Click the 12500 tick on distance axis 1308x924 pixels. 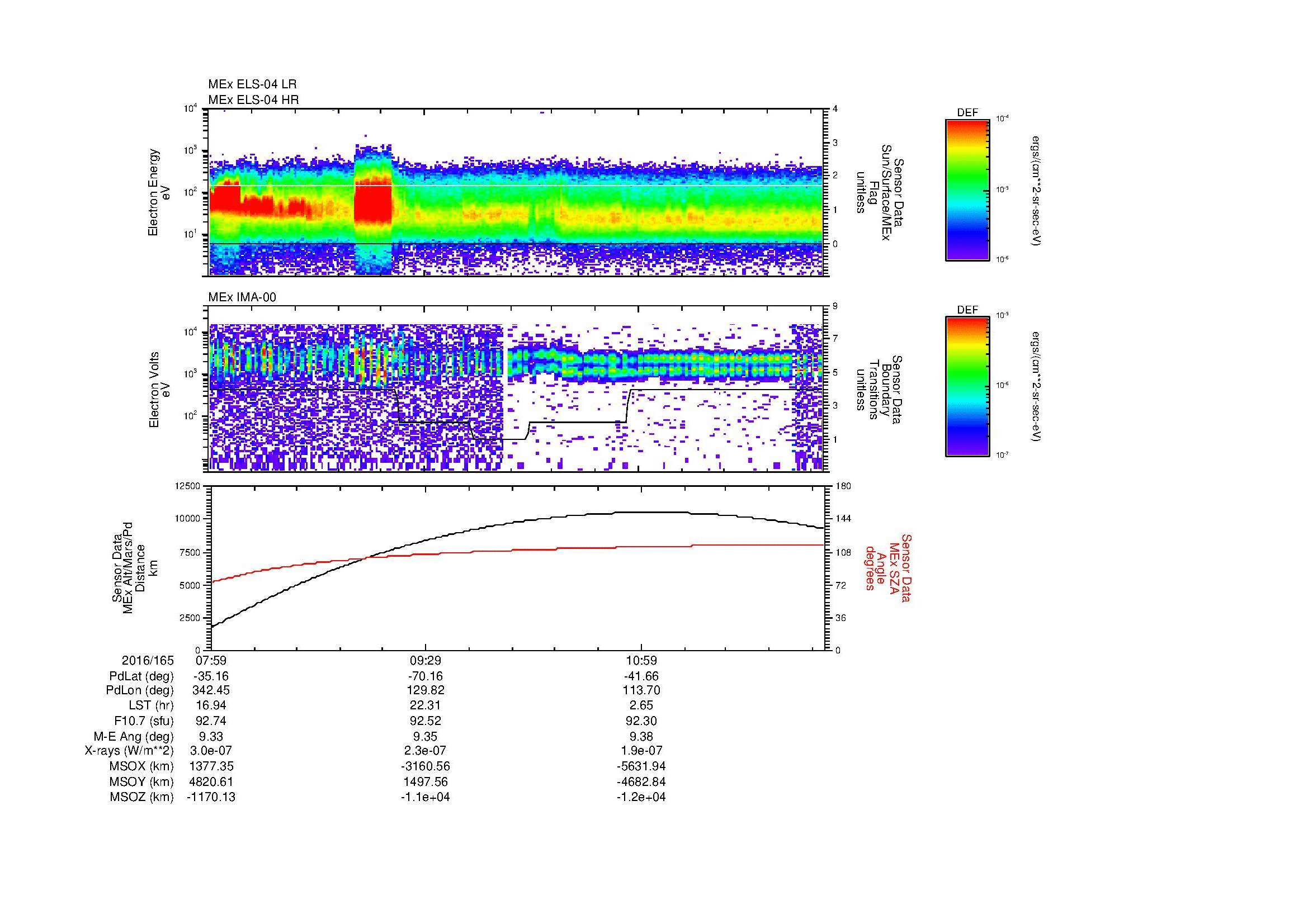[x=188, y=486]
